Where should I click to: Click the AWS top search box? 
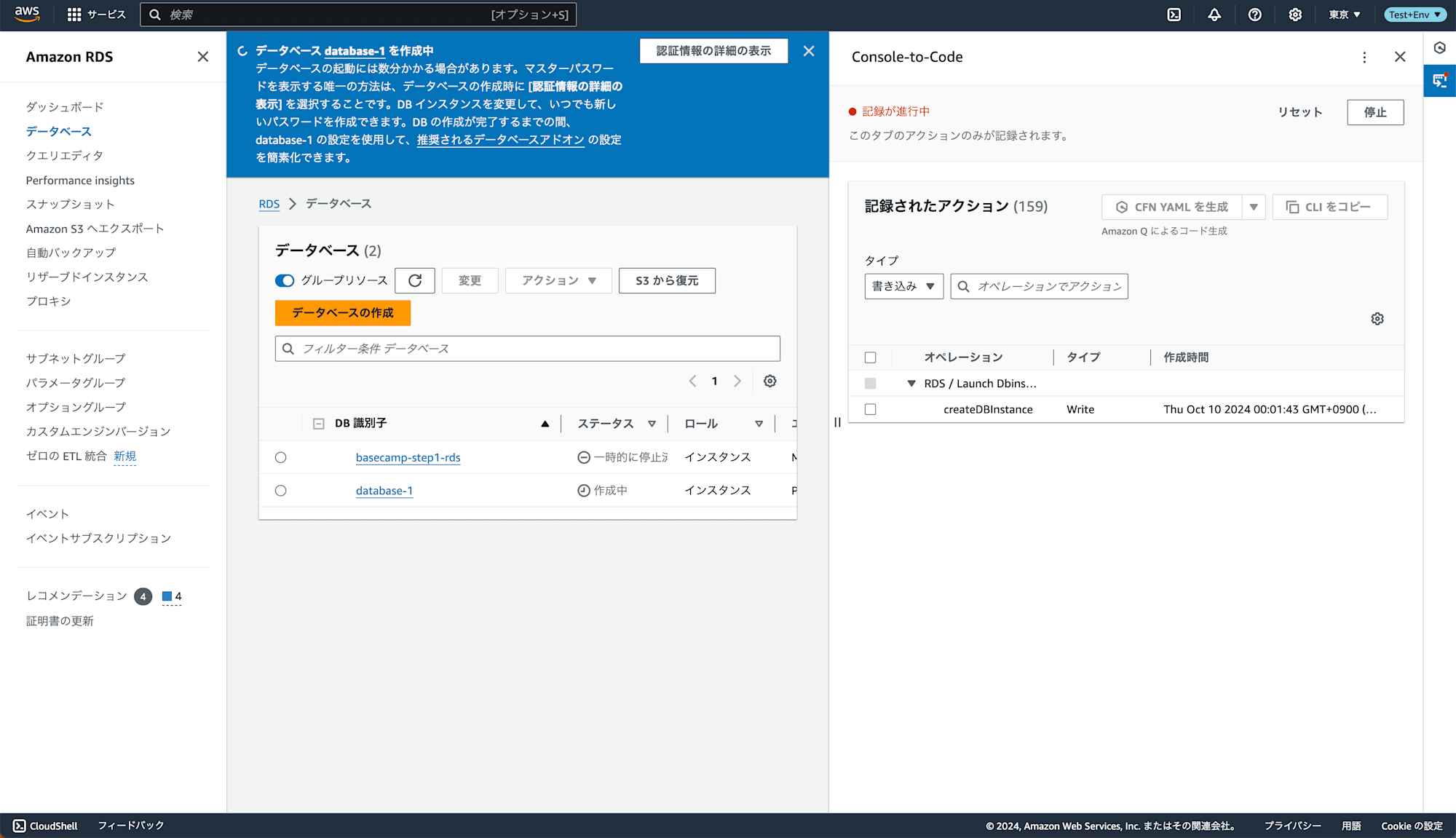point(358,15)
